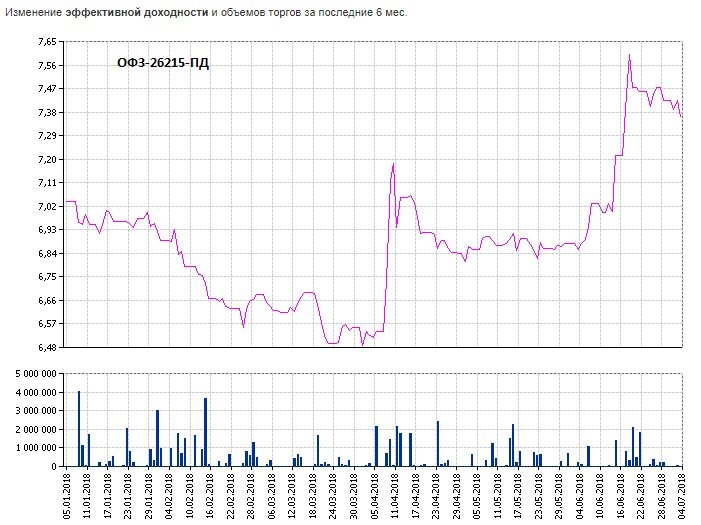Screen dimensions: 701x525
Task: Click the chart title ОФЗ-26215-ПД
Action: pos(163,63)
